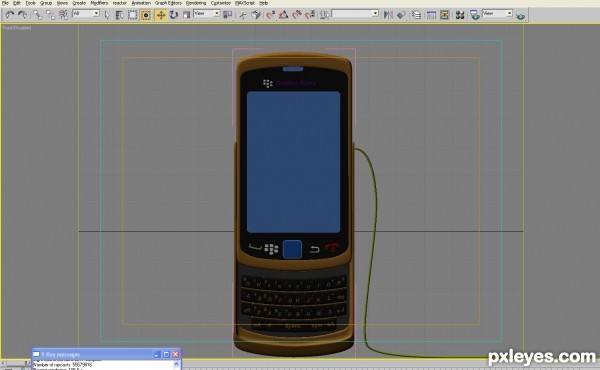Select the Select and Link tool
This screenshot has height=370, width=600.
37,15
